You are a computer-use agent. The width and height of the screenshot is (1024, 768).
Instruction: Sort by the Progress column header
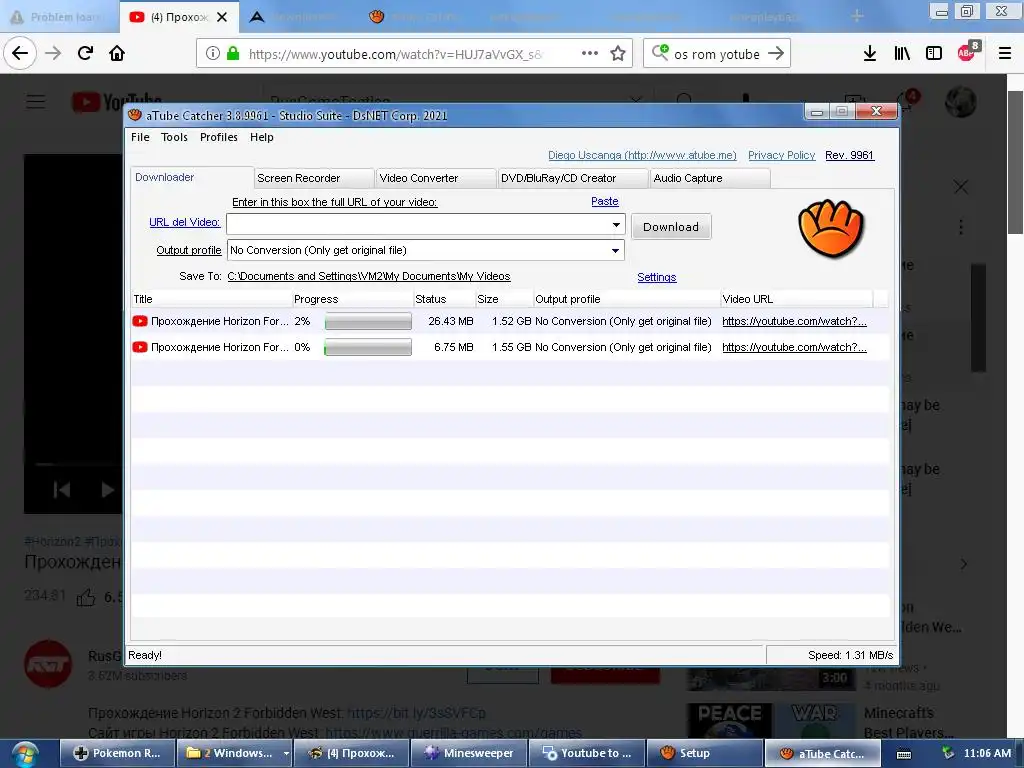(352, 299)
